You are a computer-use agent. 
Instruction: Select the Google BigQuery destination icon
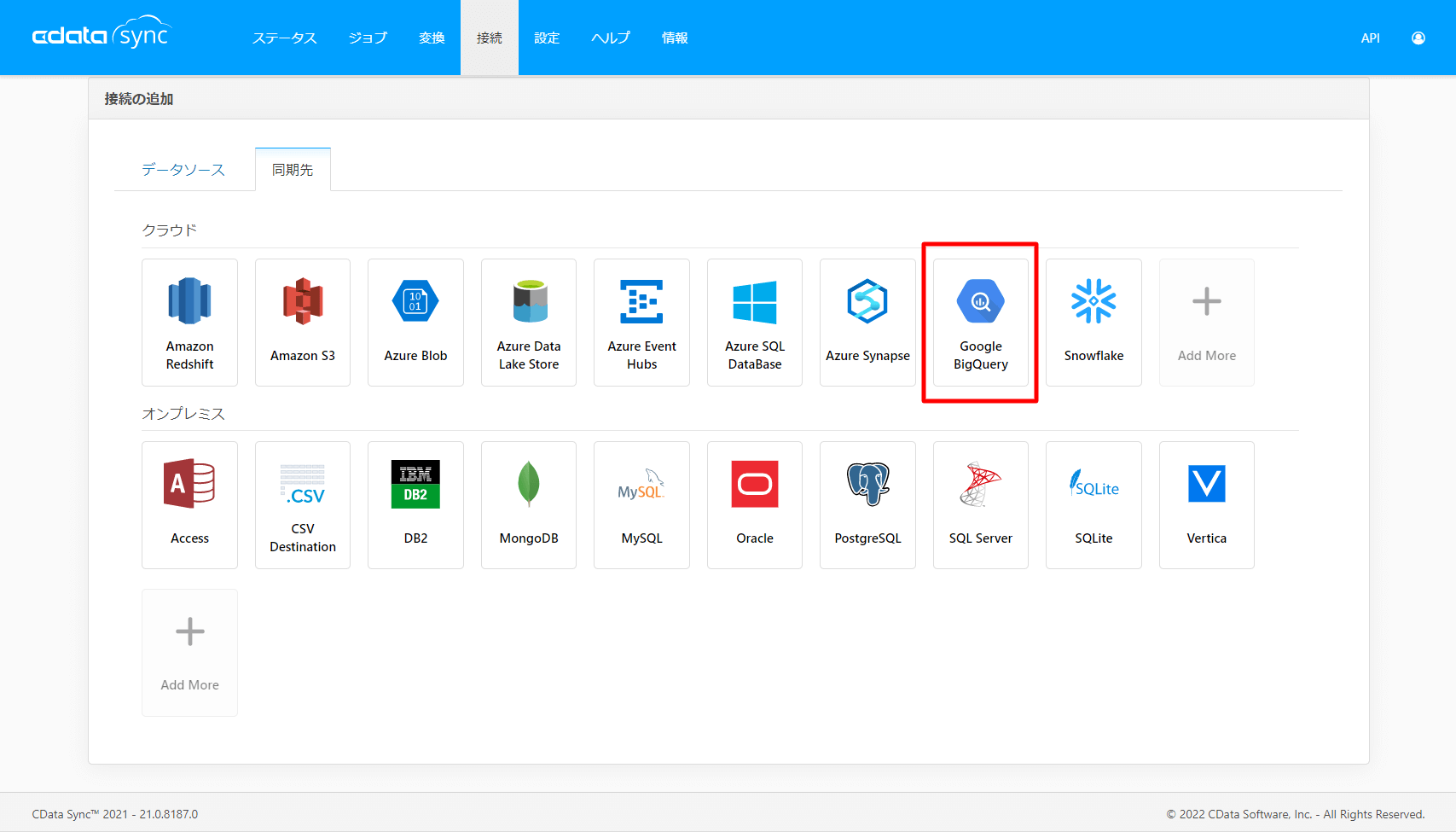tap(980, 302)
